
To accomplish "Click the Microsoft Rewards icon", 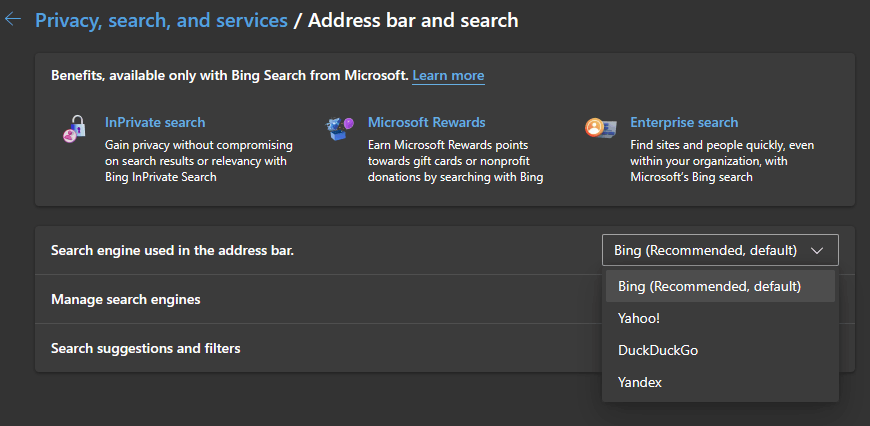I will pos(340,129).
